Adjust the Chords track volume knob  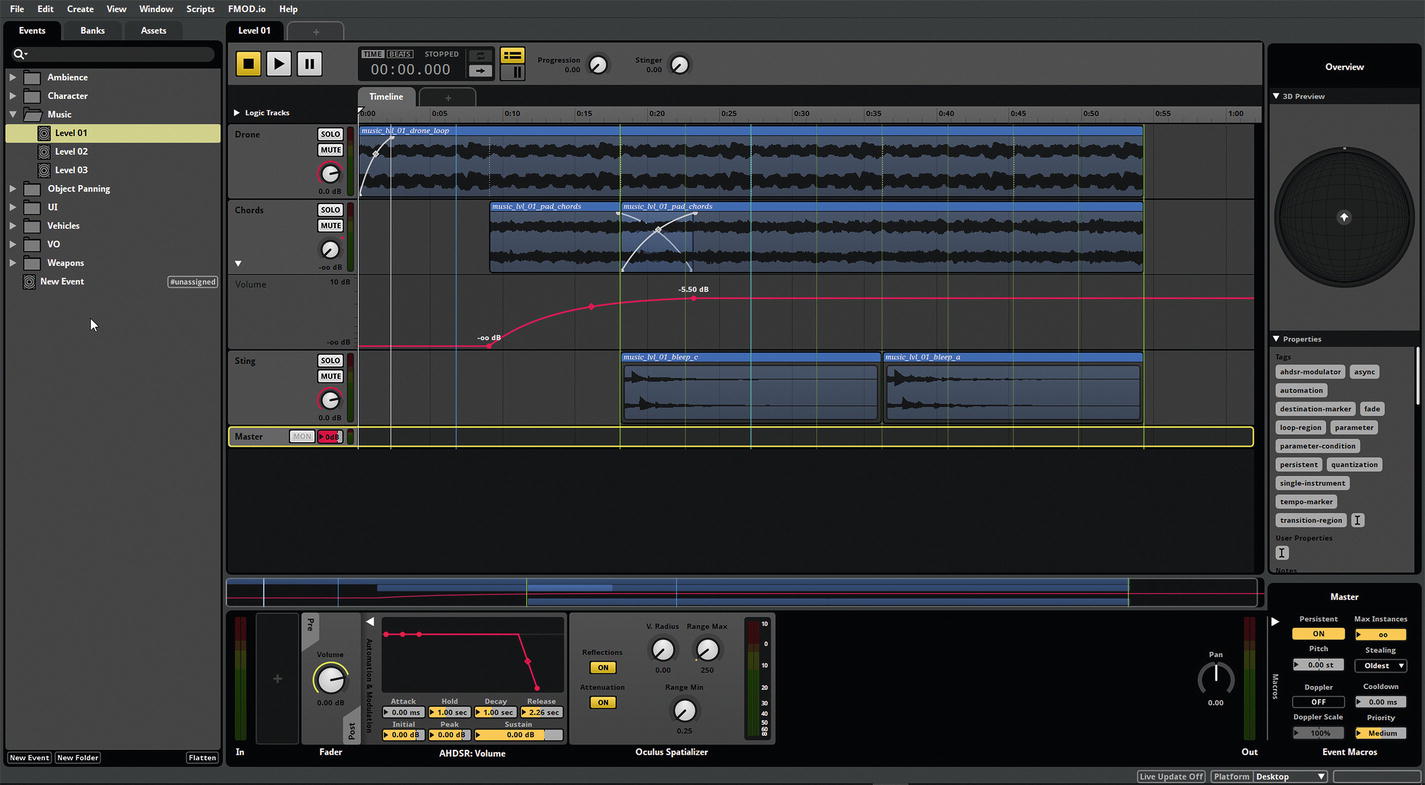pyautogui.click(x=330, y=250)
